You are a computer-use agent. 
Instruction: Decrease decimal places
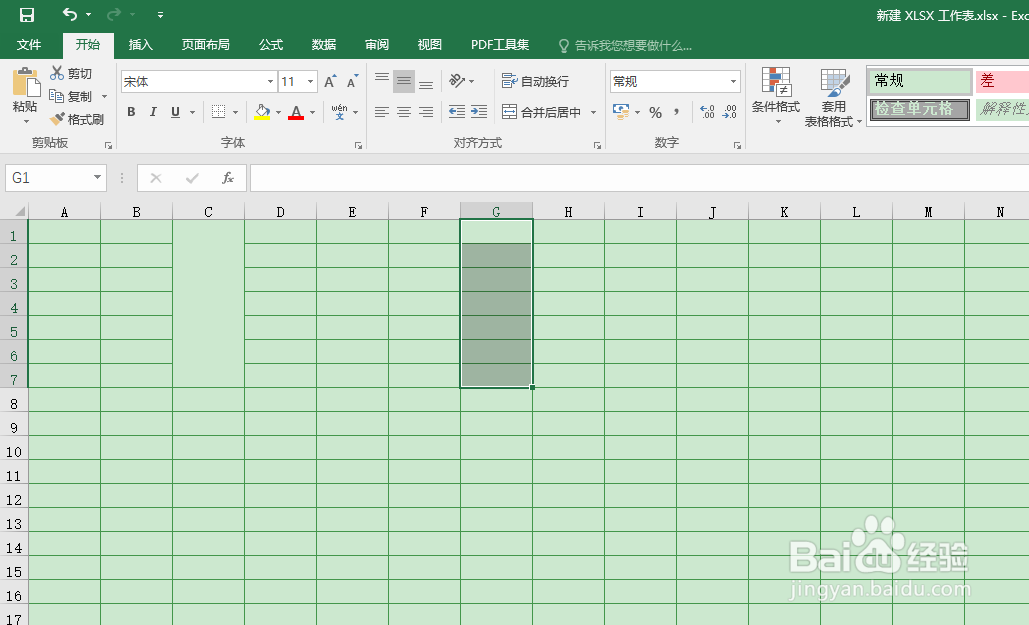pyautogui.click(x=730, y=112)
